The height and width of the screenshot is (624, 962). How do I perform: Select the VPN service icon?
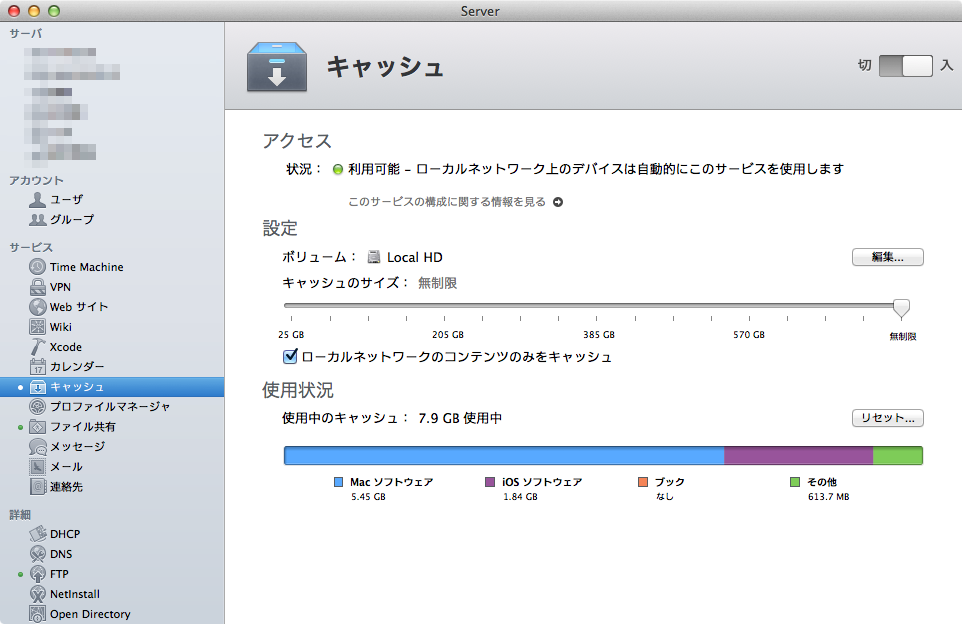pyautogui.click(x=37, y=287)
